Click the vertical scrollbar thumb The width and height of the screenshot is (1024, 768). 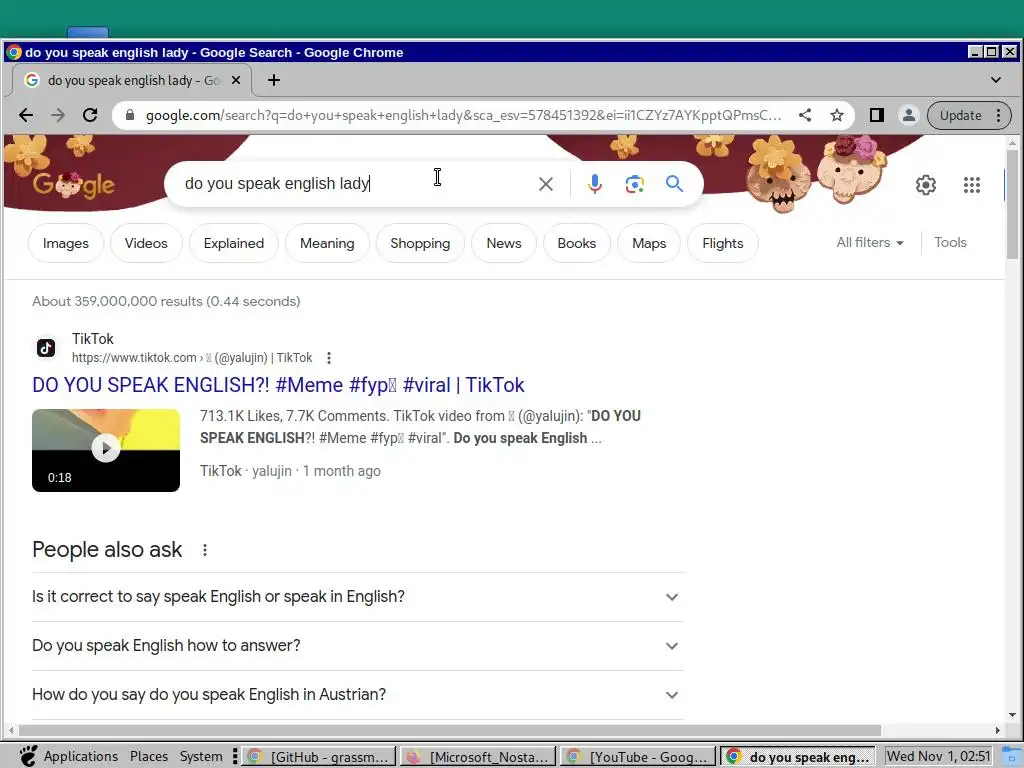[x=1012, y=204]
